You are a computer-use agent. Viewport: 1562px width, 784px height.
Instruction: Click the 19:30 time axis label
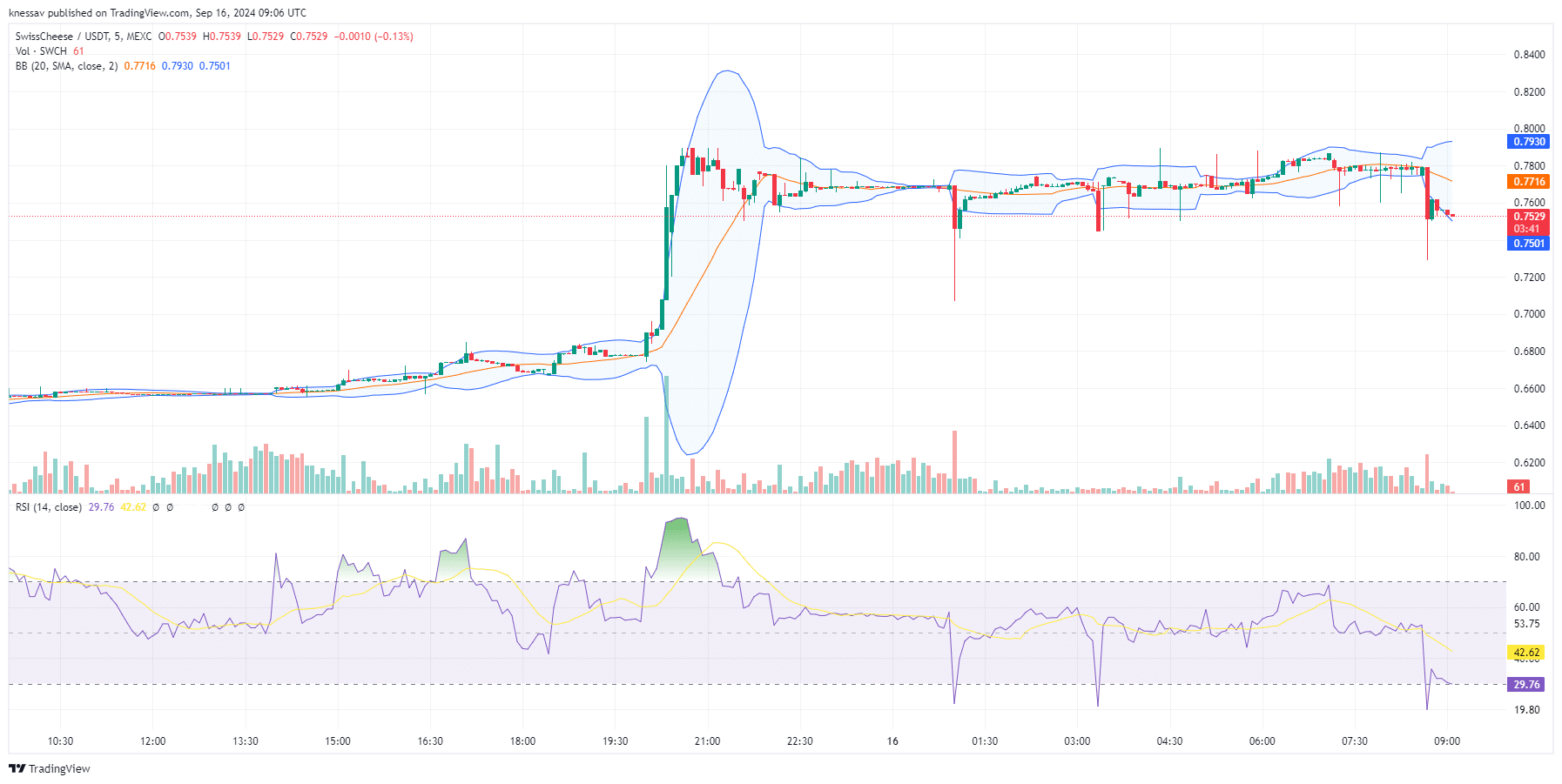615,741
